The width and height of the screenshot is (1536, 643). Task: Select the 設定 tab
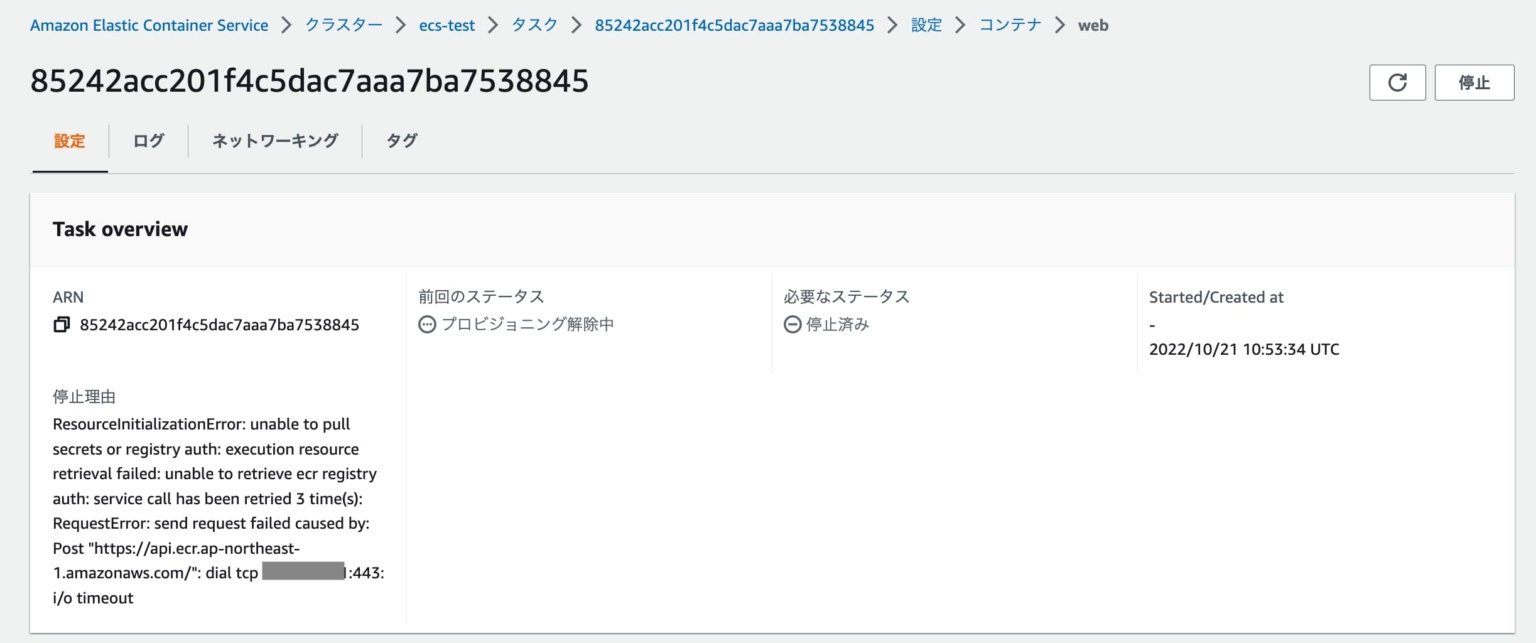(70, 141)
